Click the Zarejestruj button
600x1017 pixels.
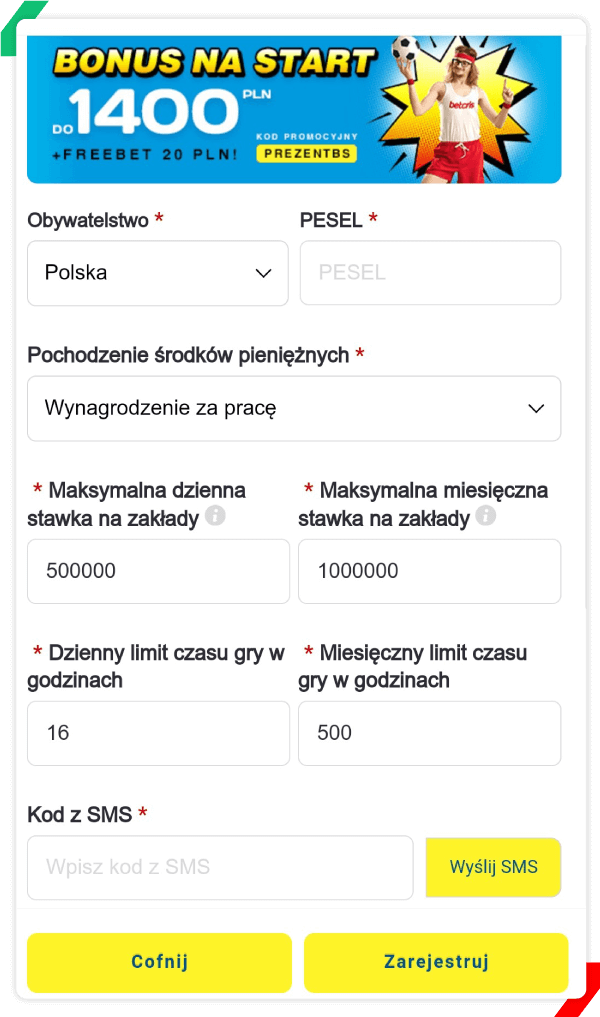pyautogui.click(x=436, y=963)
